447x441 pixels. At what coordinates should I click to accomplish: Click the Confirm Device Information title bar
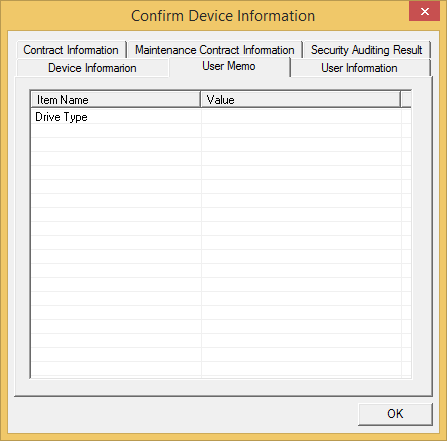coord(223,16)
